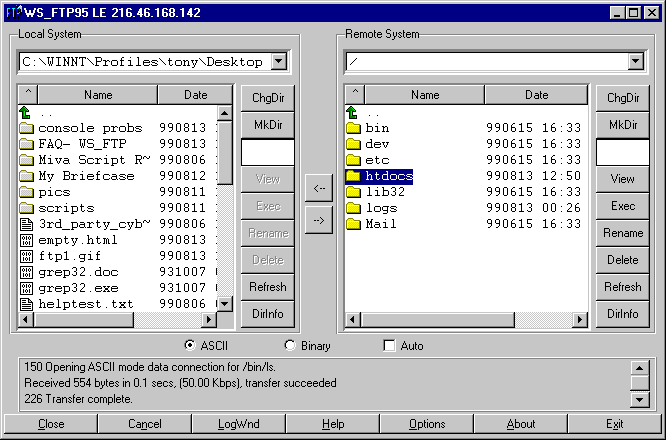Sort remote list by Name column
Screen dimensions: 666x440
[x=425, y=95]
